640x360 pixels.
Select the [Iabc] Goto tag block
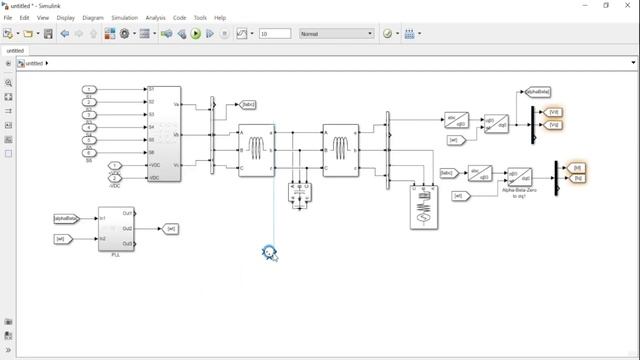point(247,105)
